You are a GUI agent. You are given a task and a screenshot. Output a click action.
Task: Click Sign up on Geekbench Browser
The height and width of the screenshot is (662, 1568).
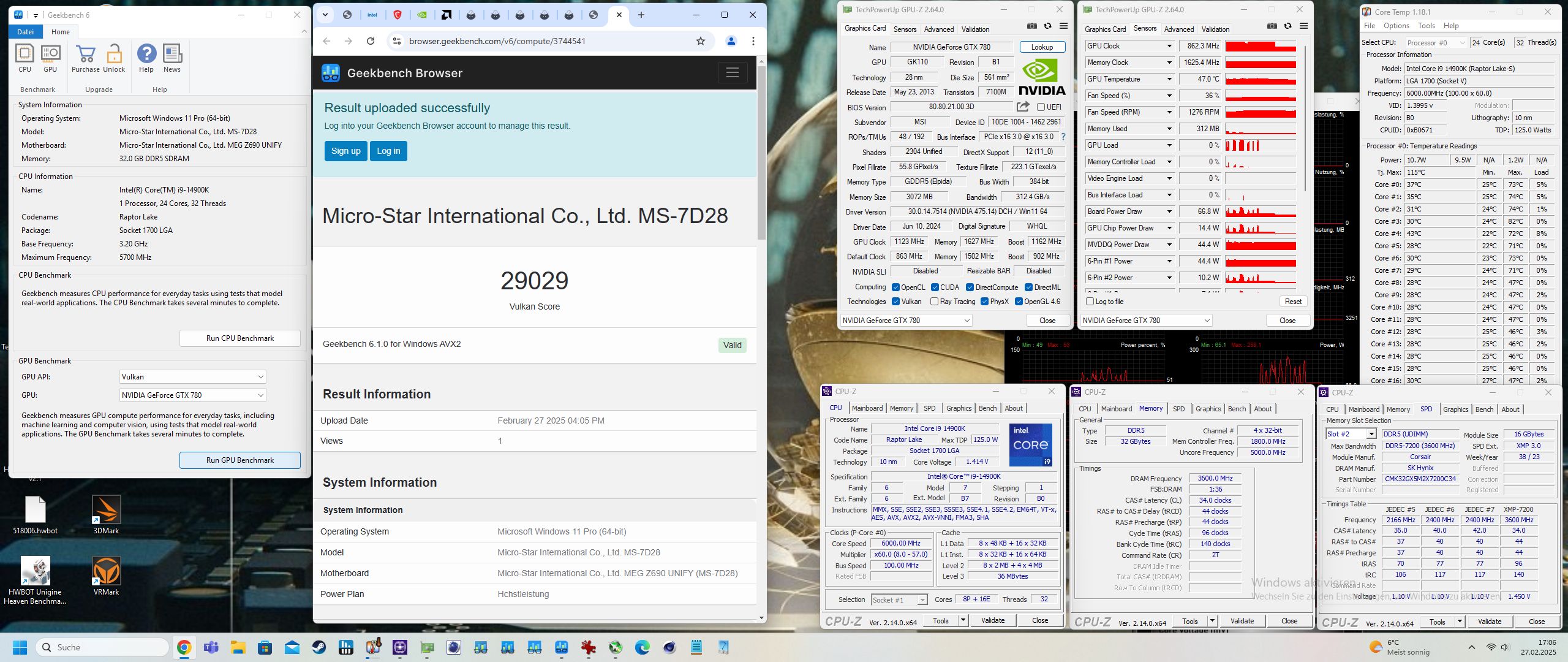pos(346,151)
